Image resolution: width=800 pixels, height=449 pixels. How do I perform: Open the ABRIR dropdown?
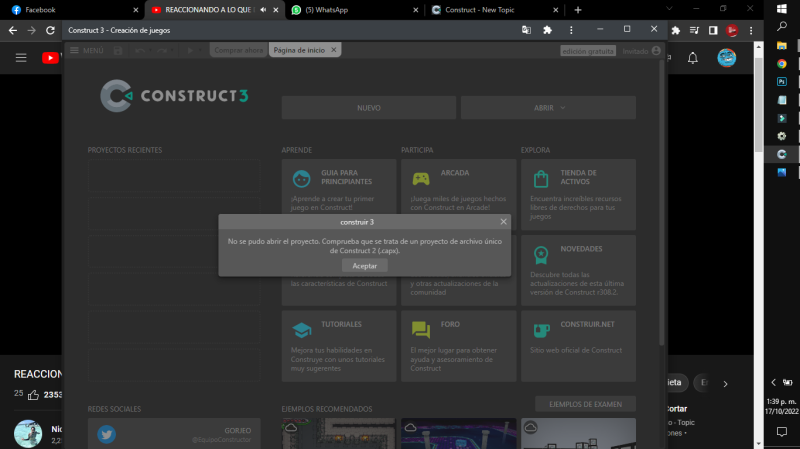point(548,108)
